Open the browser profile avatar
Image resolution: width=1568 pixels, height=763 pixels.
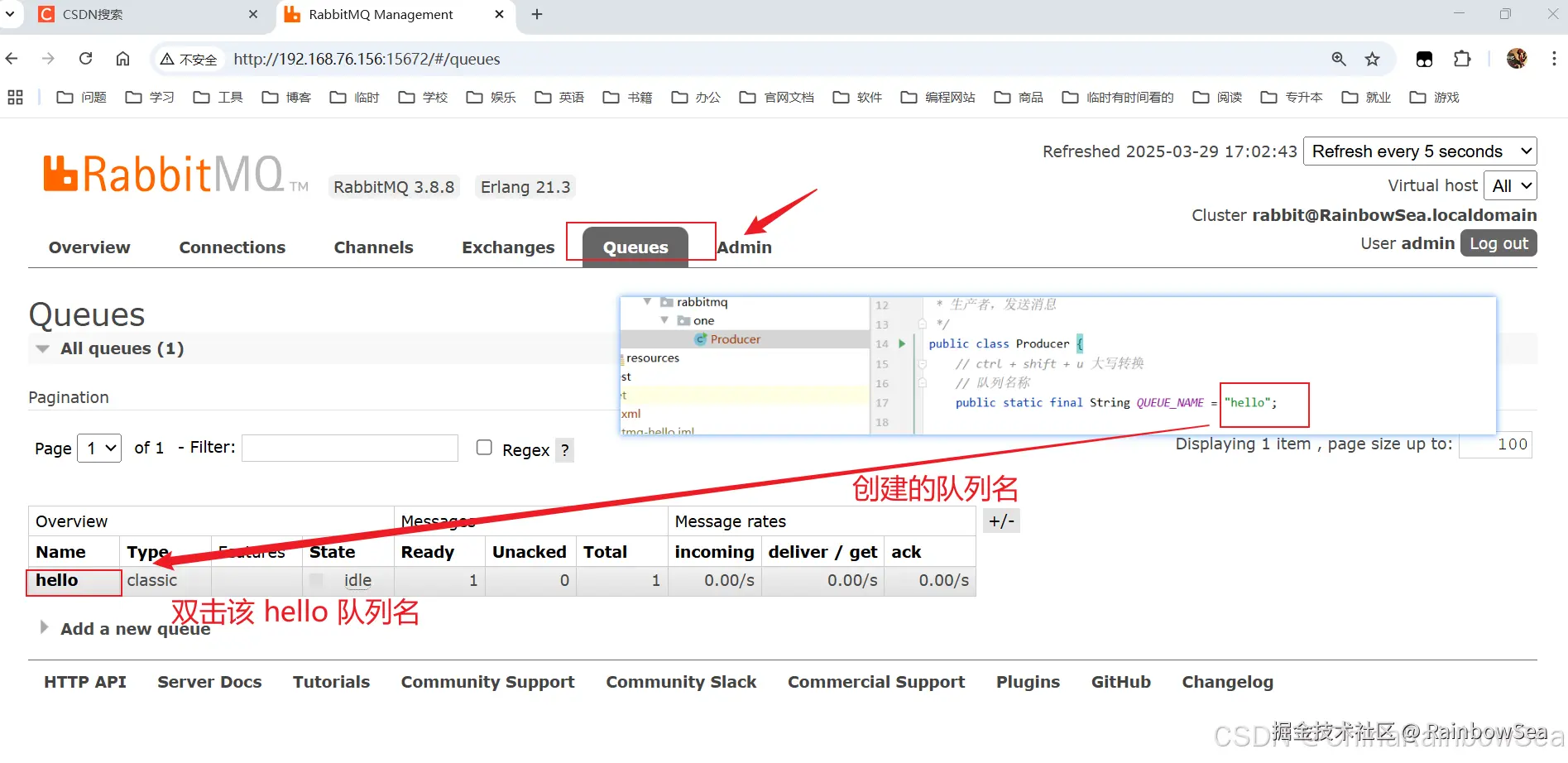[1517, 59]
